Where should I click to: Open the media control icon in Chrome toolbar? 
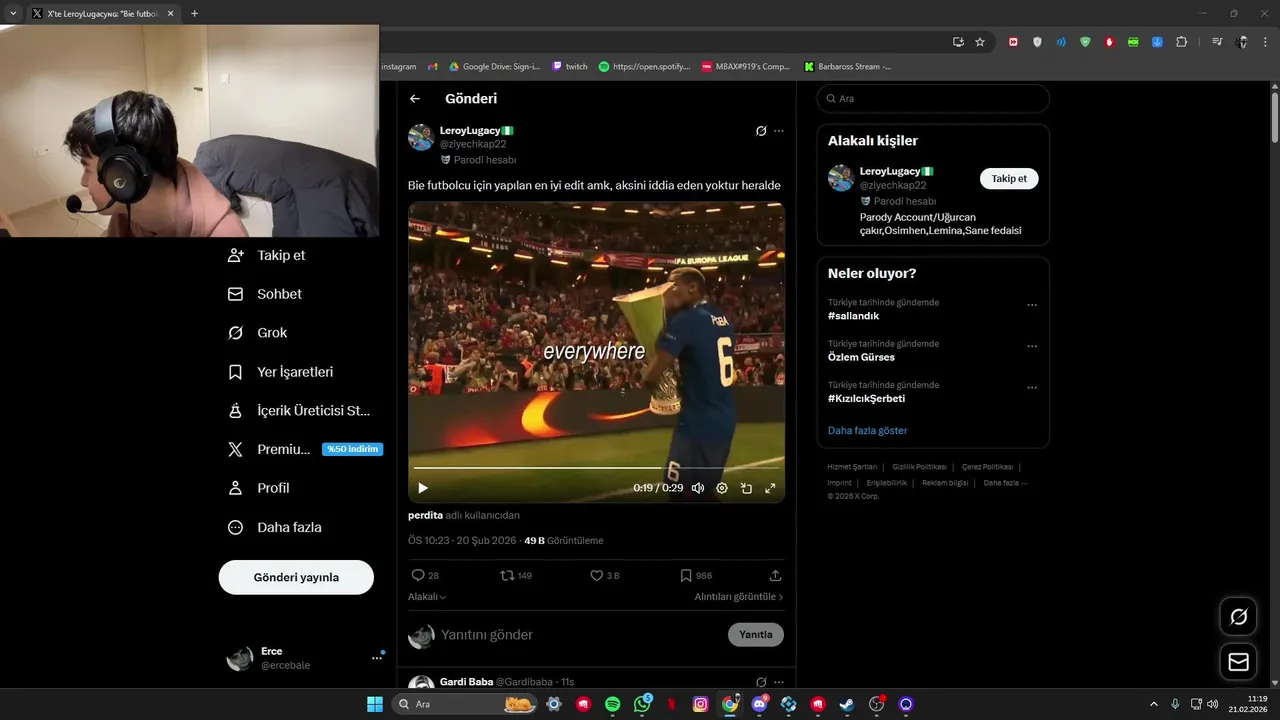[x=1217, y=42]
